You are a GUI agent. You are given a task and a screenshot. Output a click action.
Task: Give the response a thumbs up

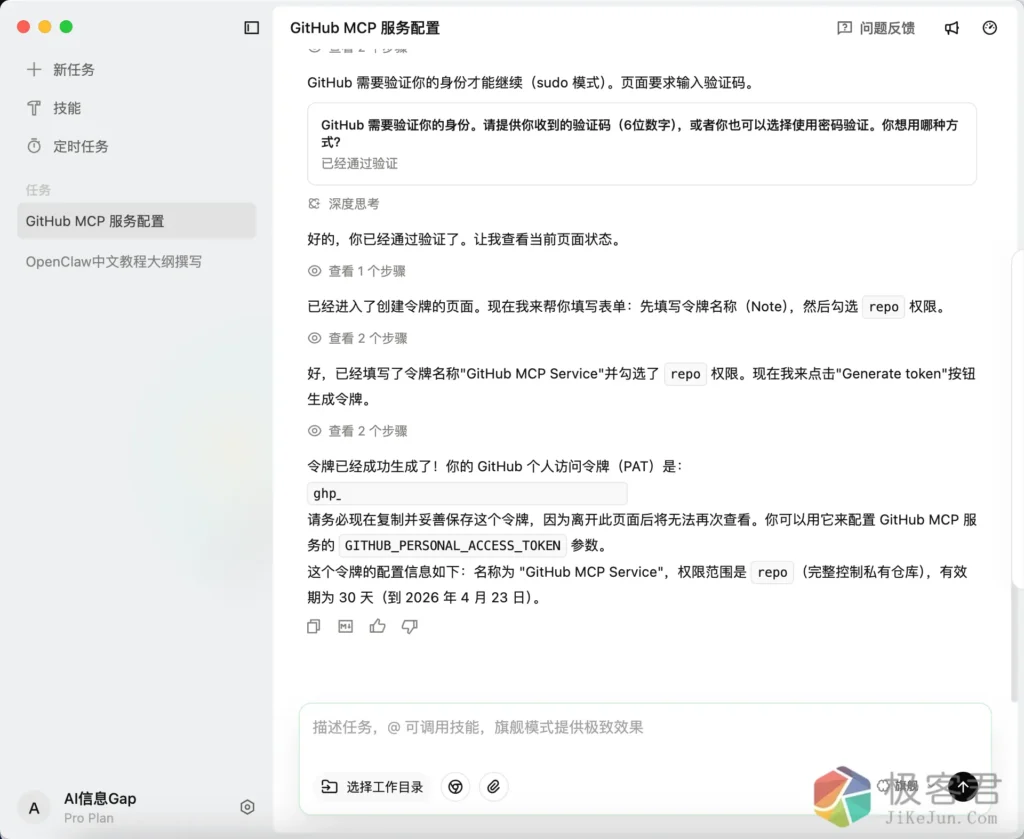pos(377,626)
